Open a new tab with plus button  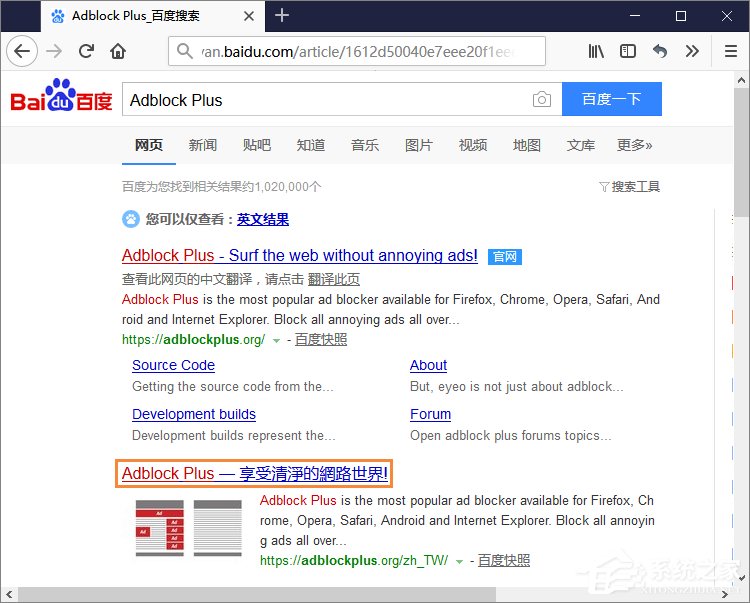click(x=282, y=15)
